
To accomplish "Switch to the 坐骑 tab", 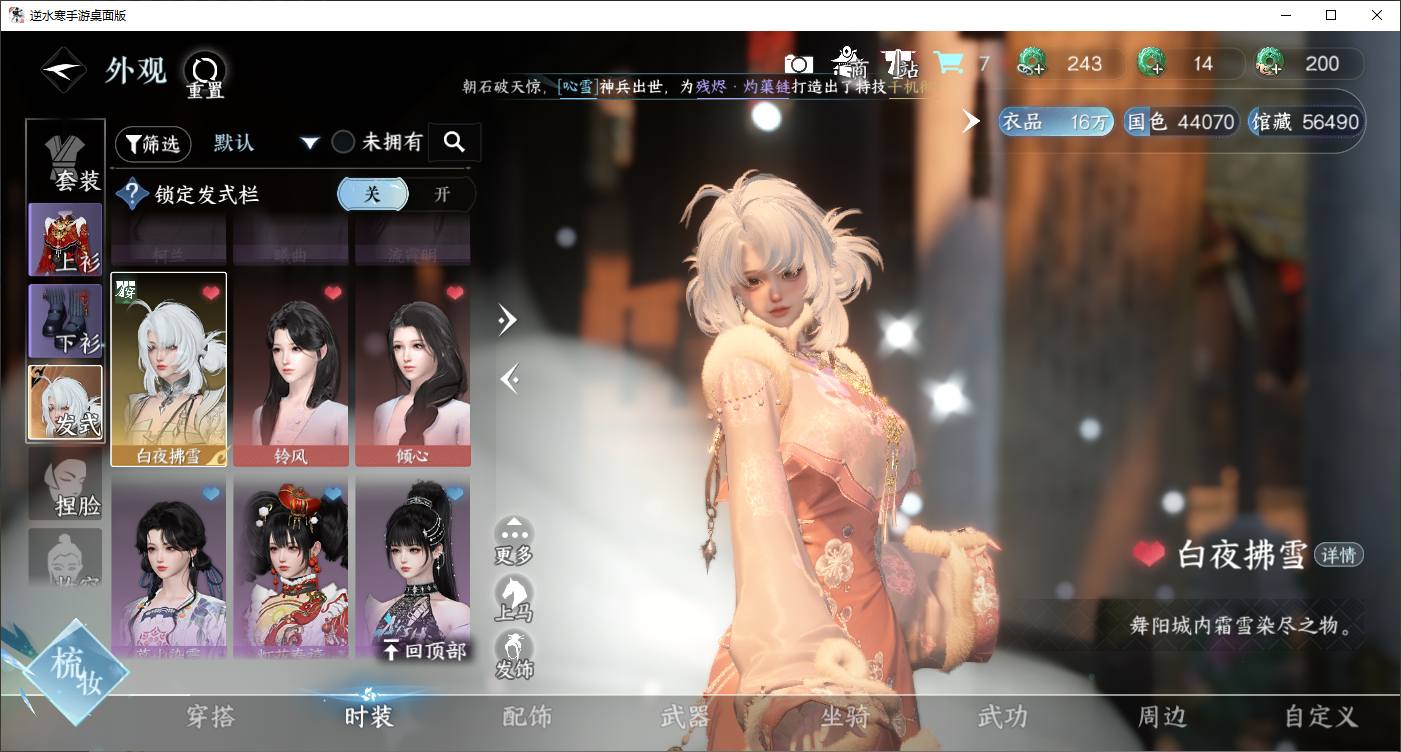I will (845, 716).
